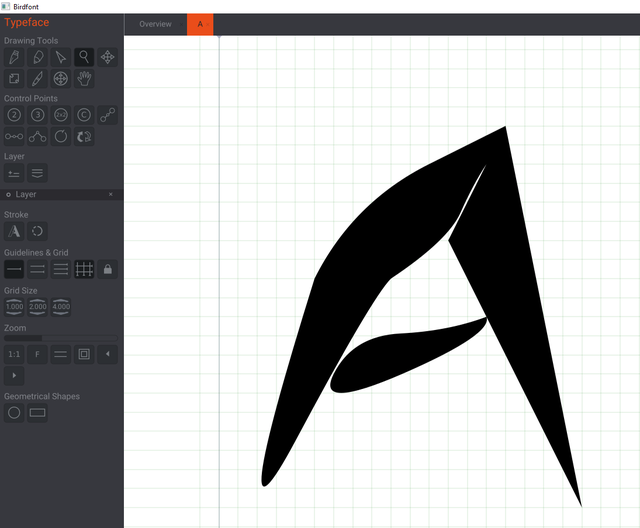Choose the hand pan tool

pyautogui.click(x=84, y=79)
